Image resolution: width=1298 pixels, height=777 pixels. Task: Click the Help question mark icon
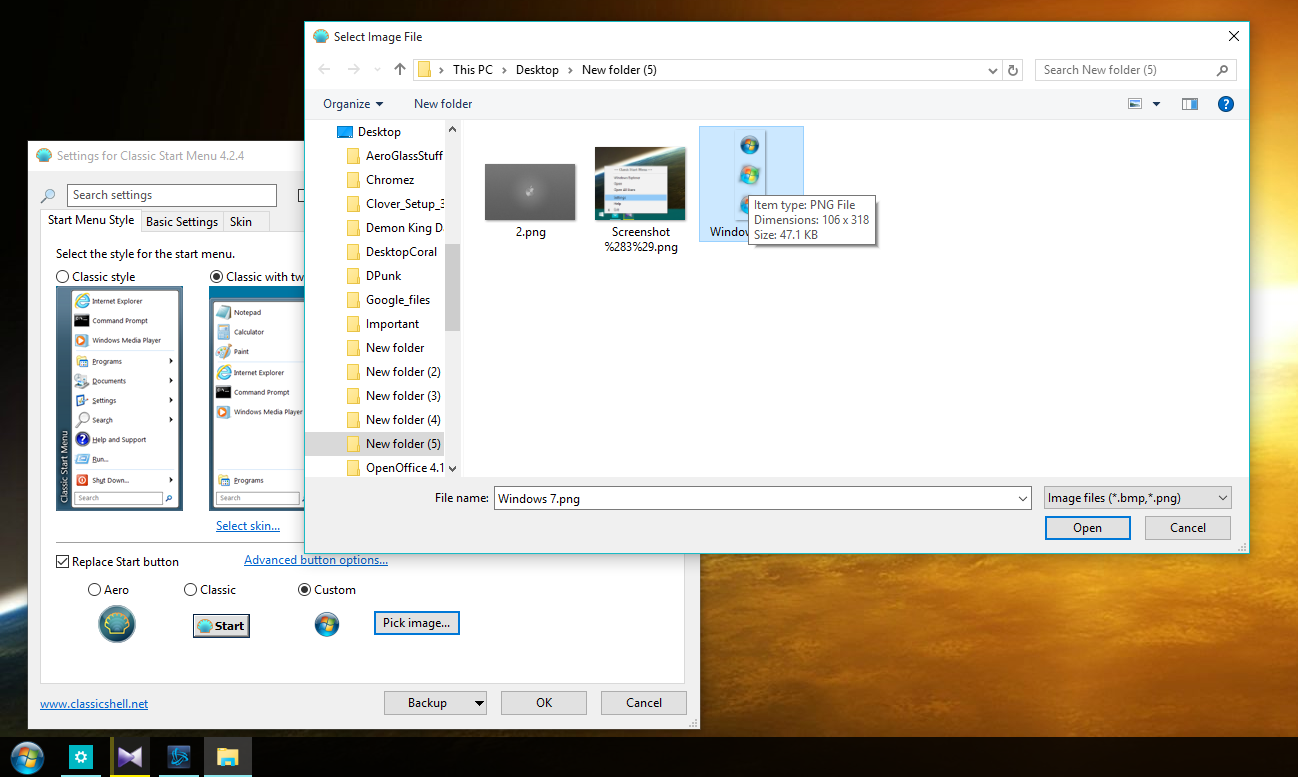click(1225, 103)
